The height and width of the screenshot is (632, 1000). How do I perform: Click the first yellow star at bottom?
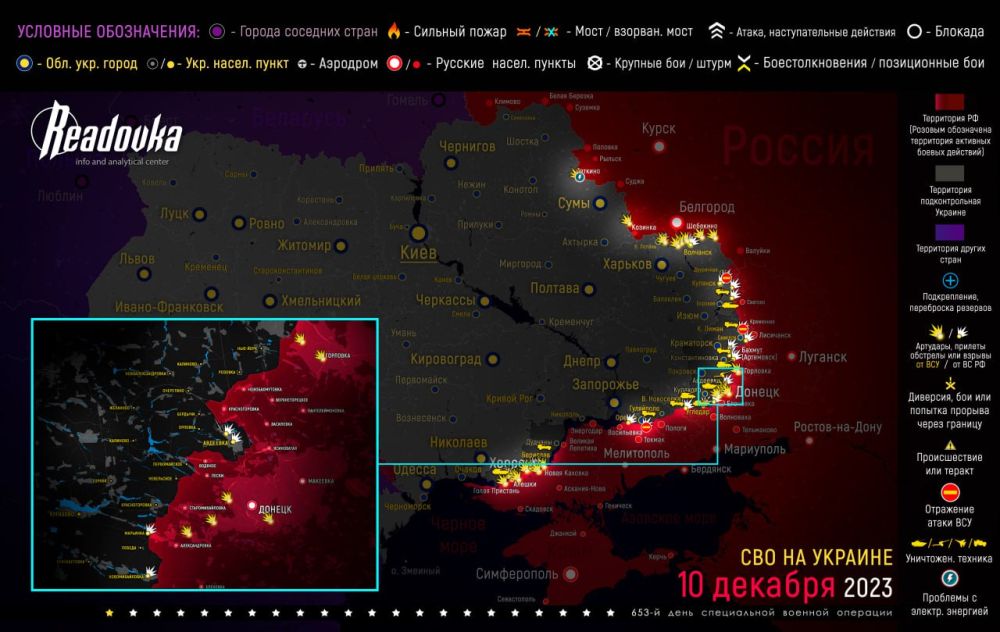[110, 613]
